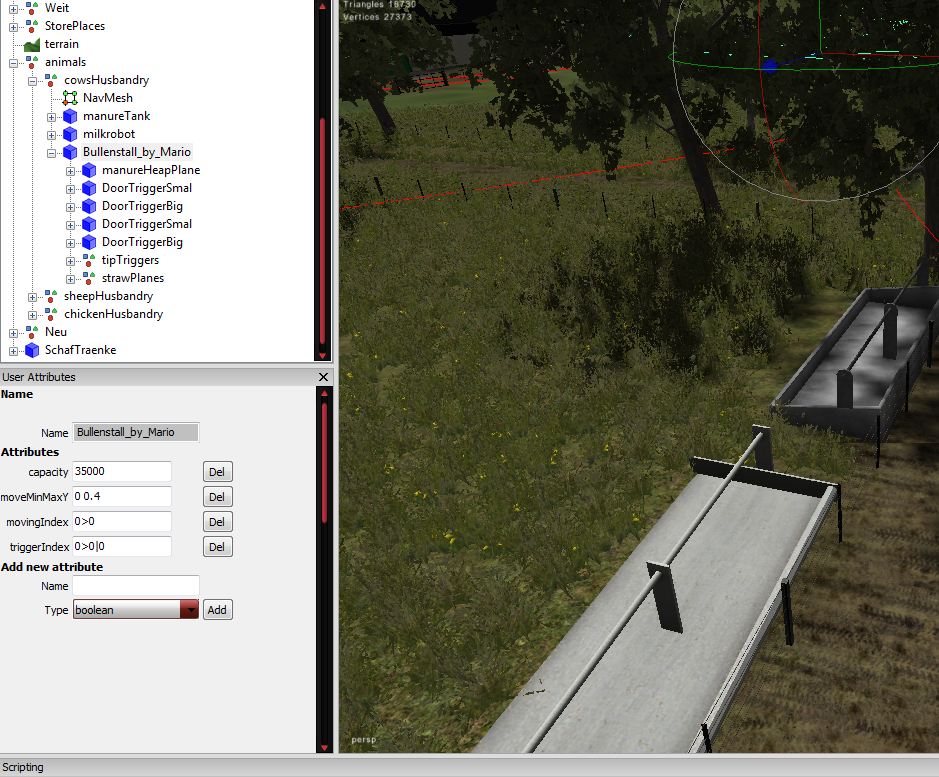939x777 pixels.
Task: Click the NavMesh node icon
Action: tap(70, 98)
